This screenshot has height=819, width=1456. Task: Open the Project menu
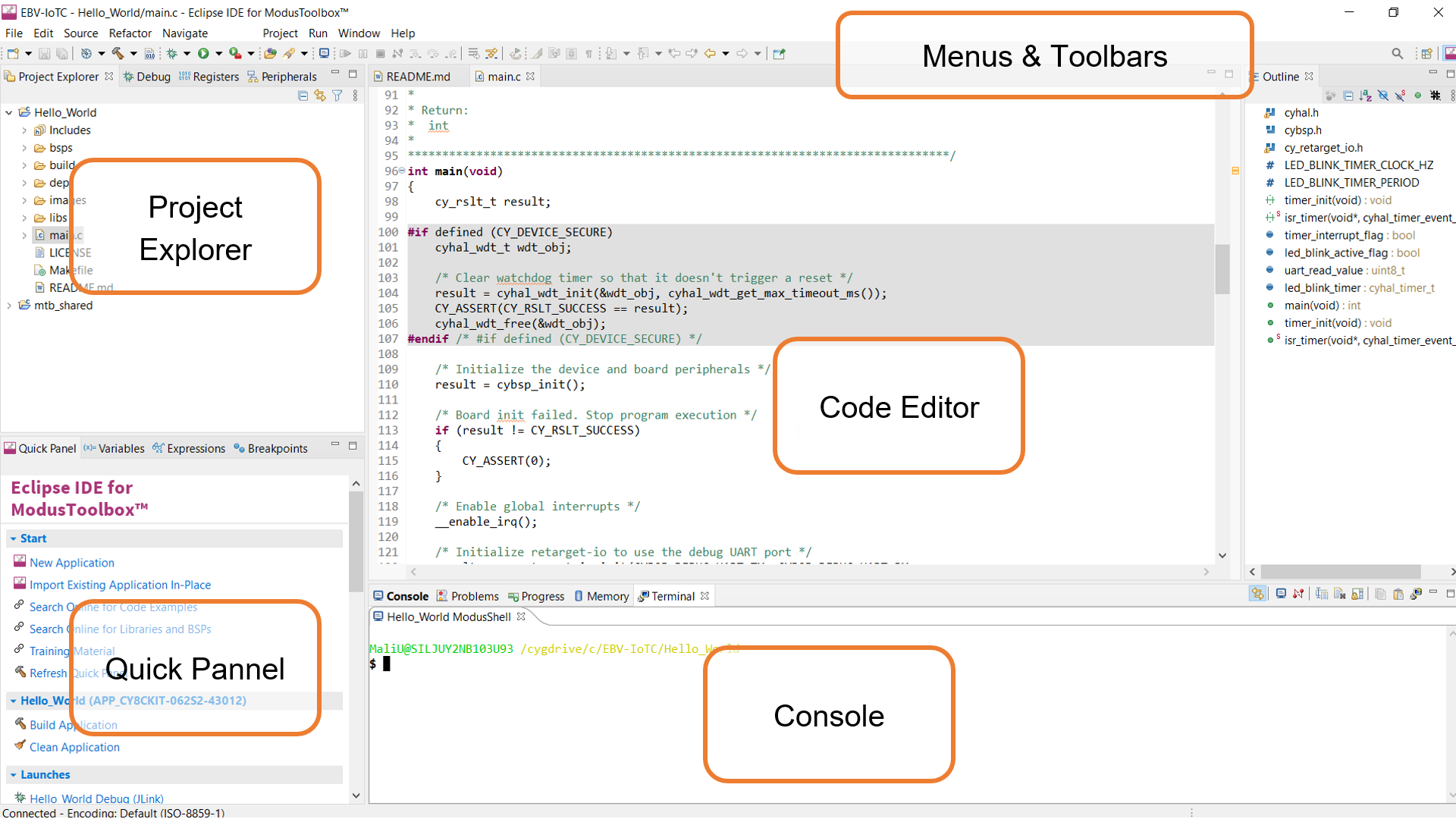pyautogui.click(x=280, y=33)
